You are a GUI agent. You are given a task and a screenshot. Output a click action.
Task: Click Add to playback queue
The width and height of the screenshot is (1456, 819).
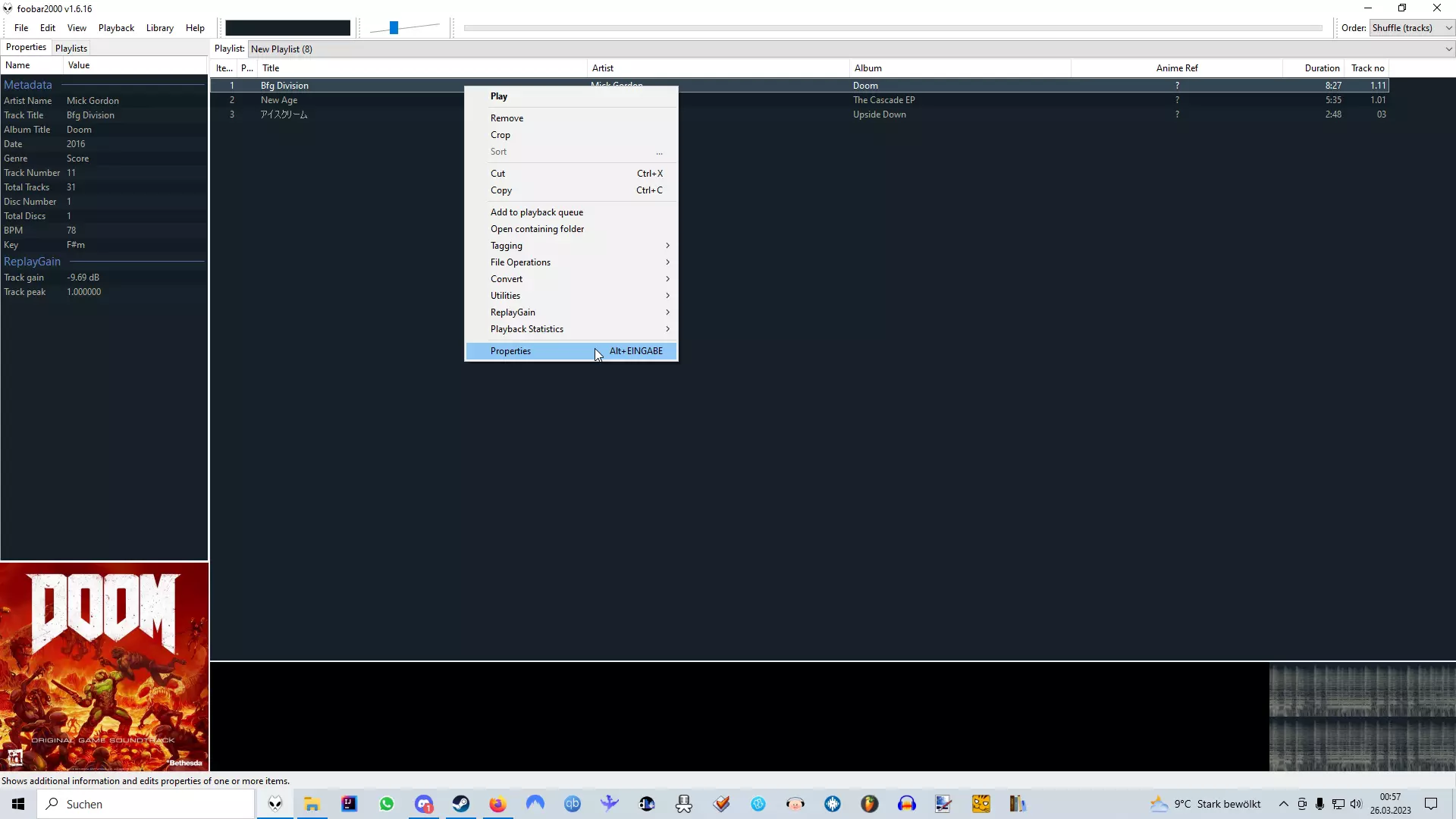coord(537,212)
